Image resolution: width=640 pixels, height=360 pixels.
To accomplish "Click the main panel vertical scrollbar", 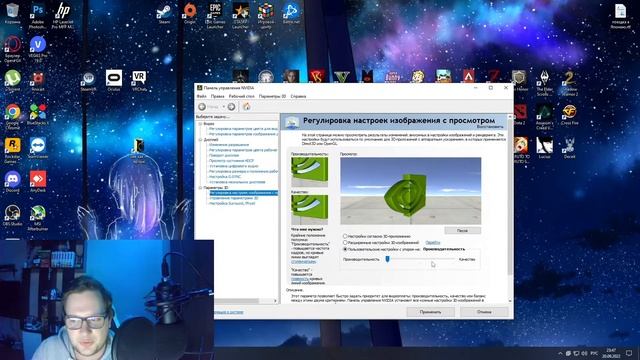I will pyautogui.click(x=510, y=208).
